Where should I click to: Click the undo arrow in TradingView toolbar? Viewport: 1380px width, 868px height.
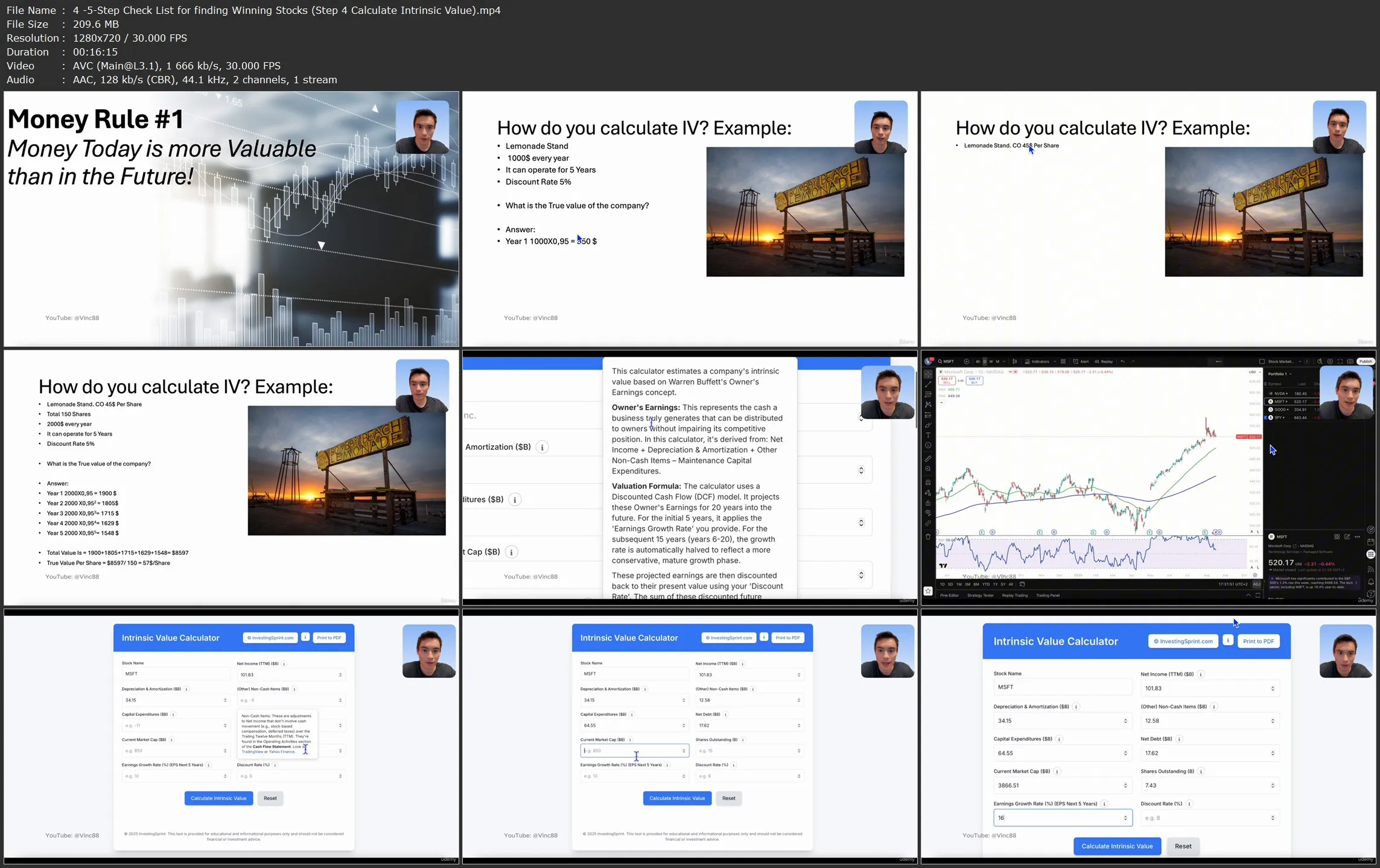point(1122,361)
